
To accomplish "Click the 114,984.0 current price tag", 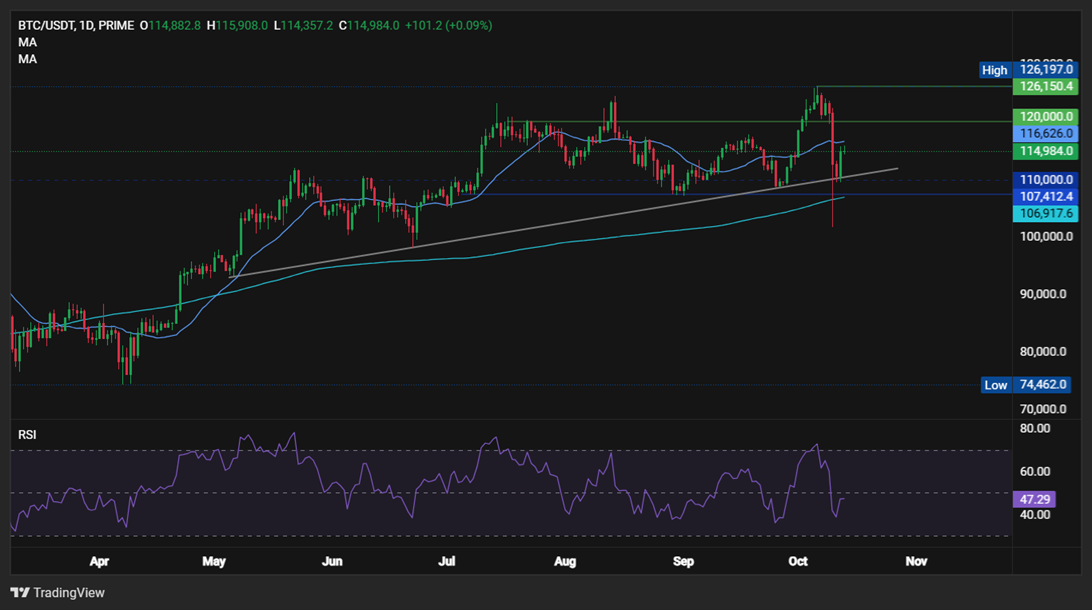I will coord(1045,151).
